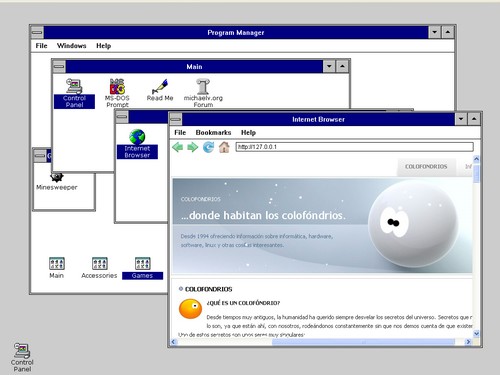This screenshot has height=375, width=500.
Task: Open the desktop Control Panel icon
Action: [22, 357]
